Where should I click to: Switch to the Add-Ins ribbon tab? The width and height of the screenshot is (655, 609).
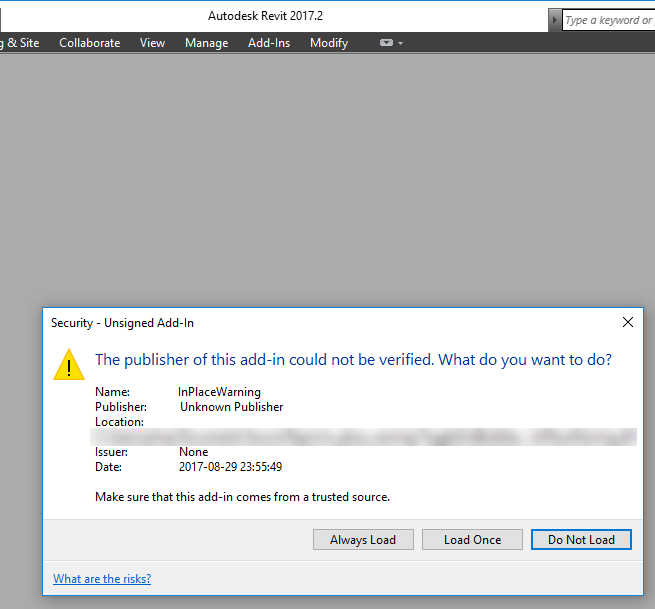point(269,43)
